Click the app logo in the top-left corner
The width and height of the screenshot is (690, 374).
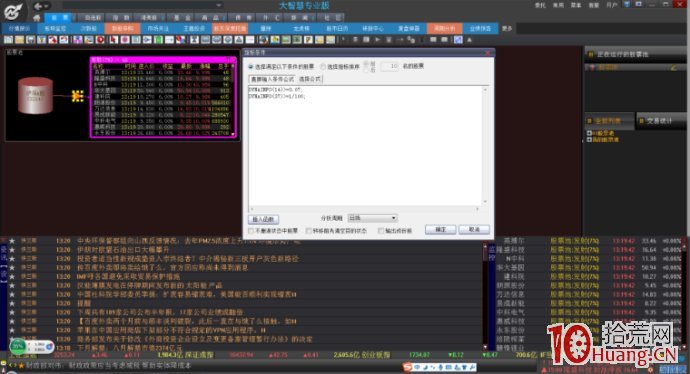[13, 11]
